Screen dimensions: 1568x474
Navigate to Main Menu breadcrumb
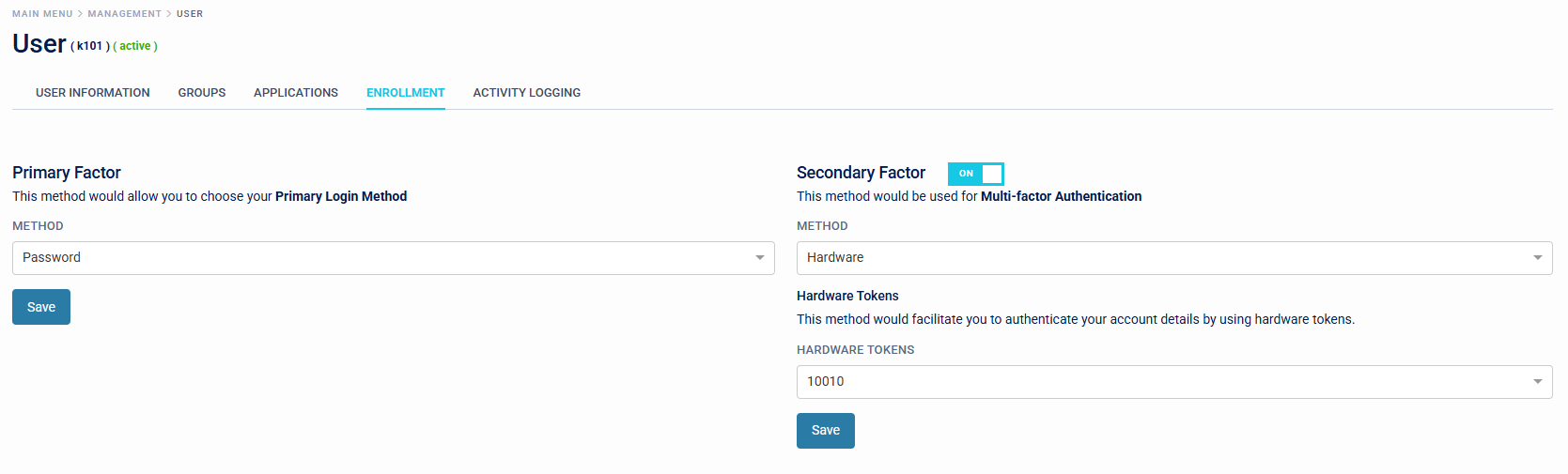[x=42, y=14]
